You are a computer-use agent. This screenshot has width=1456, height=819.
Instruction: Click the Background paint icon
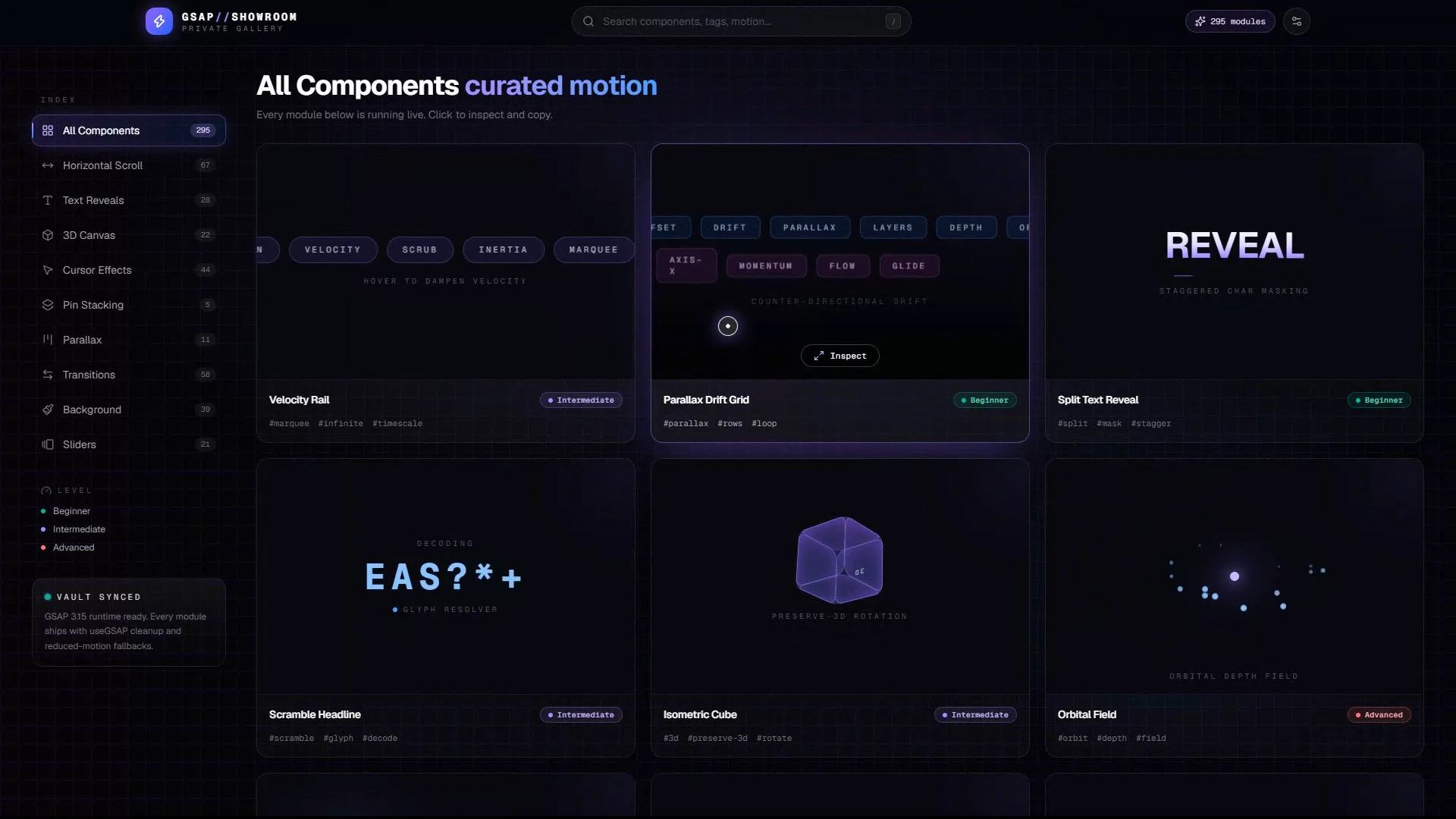pos(48,409)
